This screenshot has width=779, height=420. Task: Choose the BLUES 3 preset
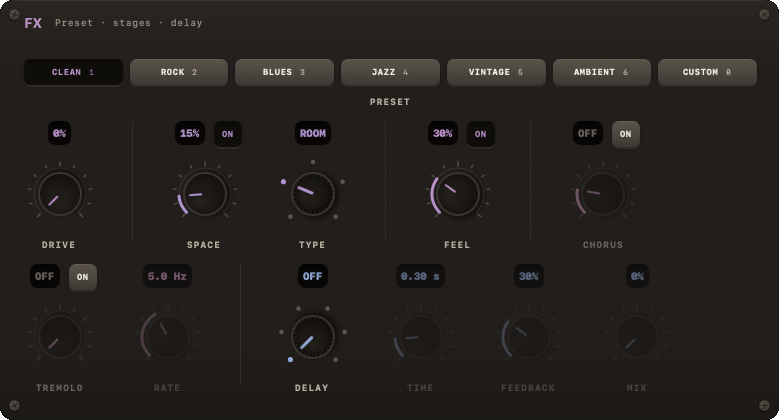284,72
